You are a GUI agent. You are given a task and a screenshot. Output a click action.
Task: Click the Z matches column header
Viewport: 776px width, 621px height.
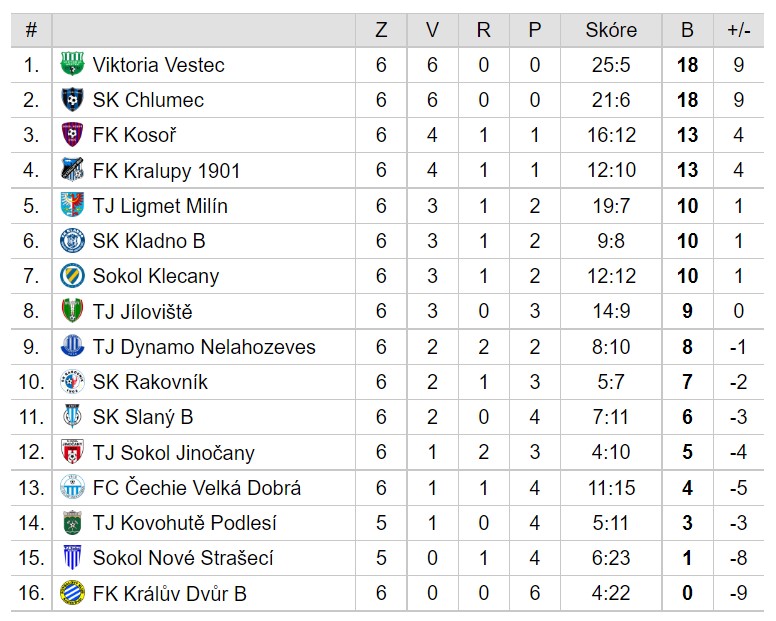tap(381, 30)
